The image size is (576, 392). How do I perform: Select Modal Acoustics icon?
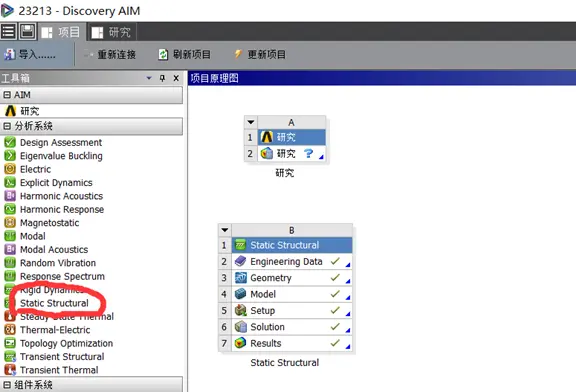point(10,249)
